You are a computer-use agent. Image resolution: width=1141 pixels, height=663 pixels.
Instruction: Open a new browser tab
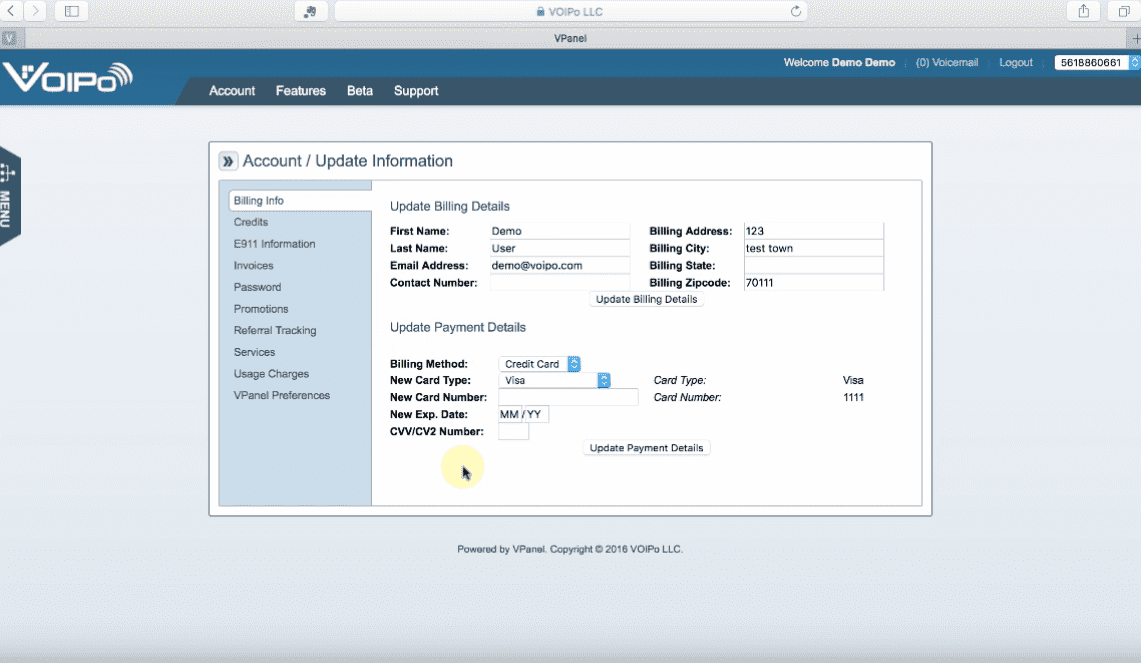(x=1135, y=38)
